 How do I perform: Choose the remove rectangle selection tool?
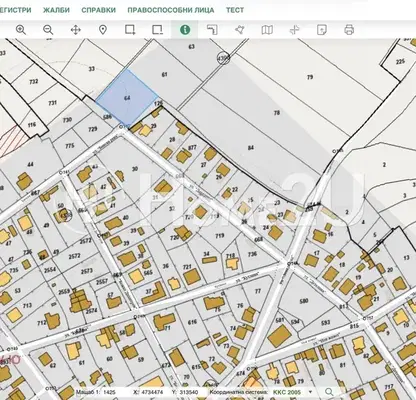coord(157,30)
